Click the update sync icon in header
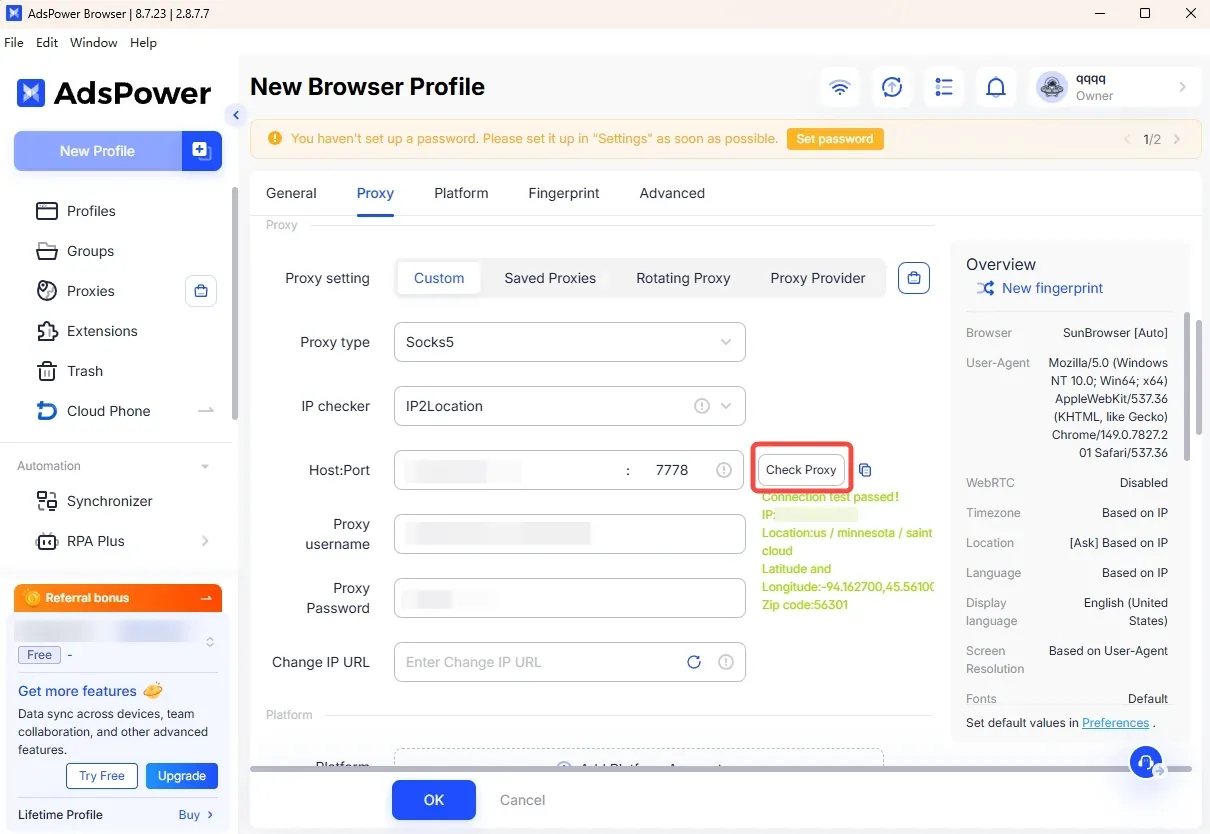 coord(892,88)
